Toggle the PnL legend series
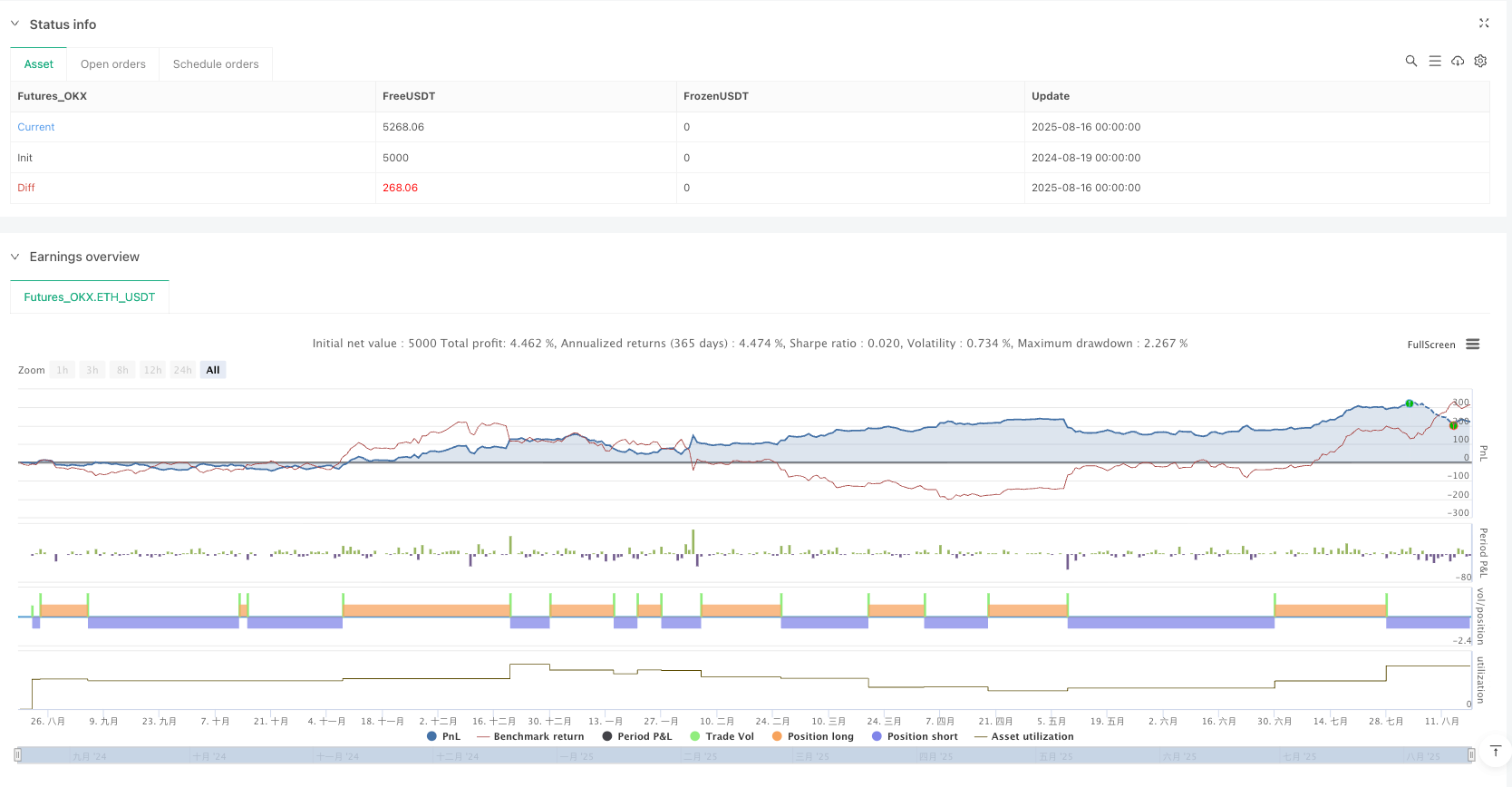1512x787 pixels. (x=443, y=736)
